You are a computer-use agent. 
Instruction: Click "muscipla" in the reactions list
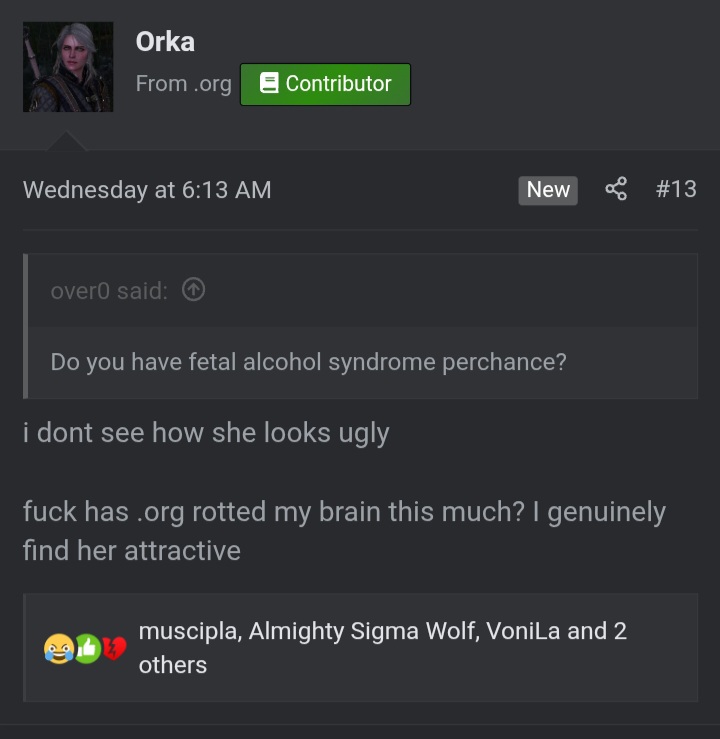click(188, 632)
